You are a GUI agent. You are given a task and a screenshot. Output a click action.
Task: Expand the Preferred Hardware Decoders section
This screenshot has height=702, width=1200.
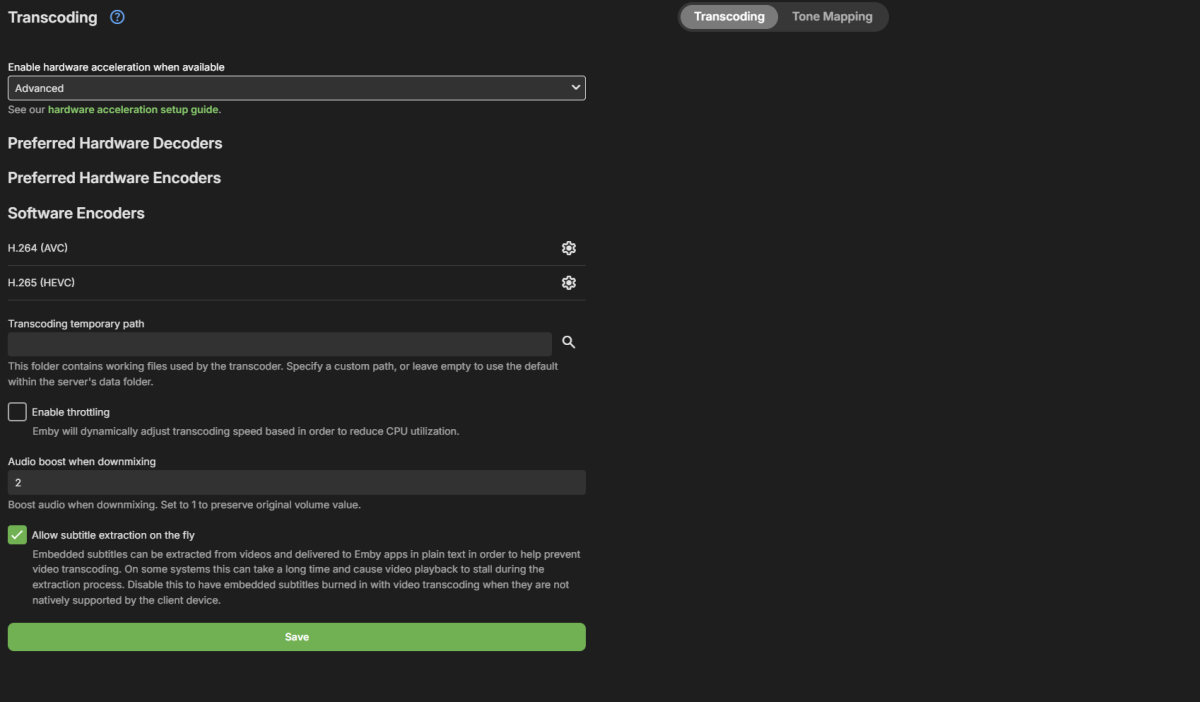[x=115, y=143]
